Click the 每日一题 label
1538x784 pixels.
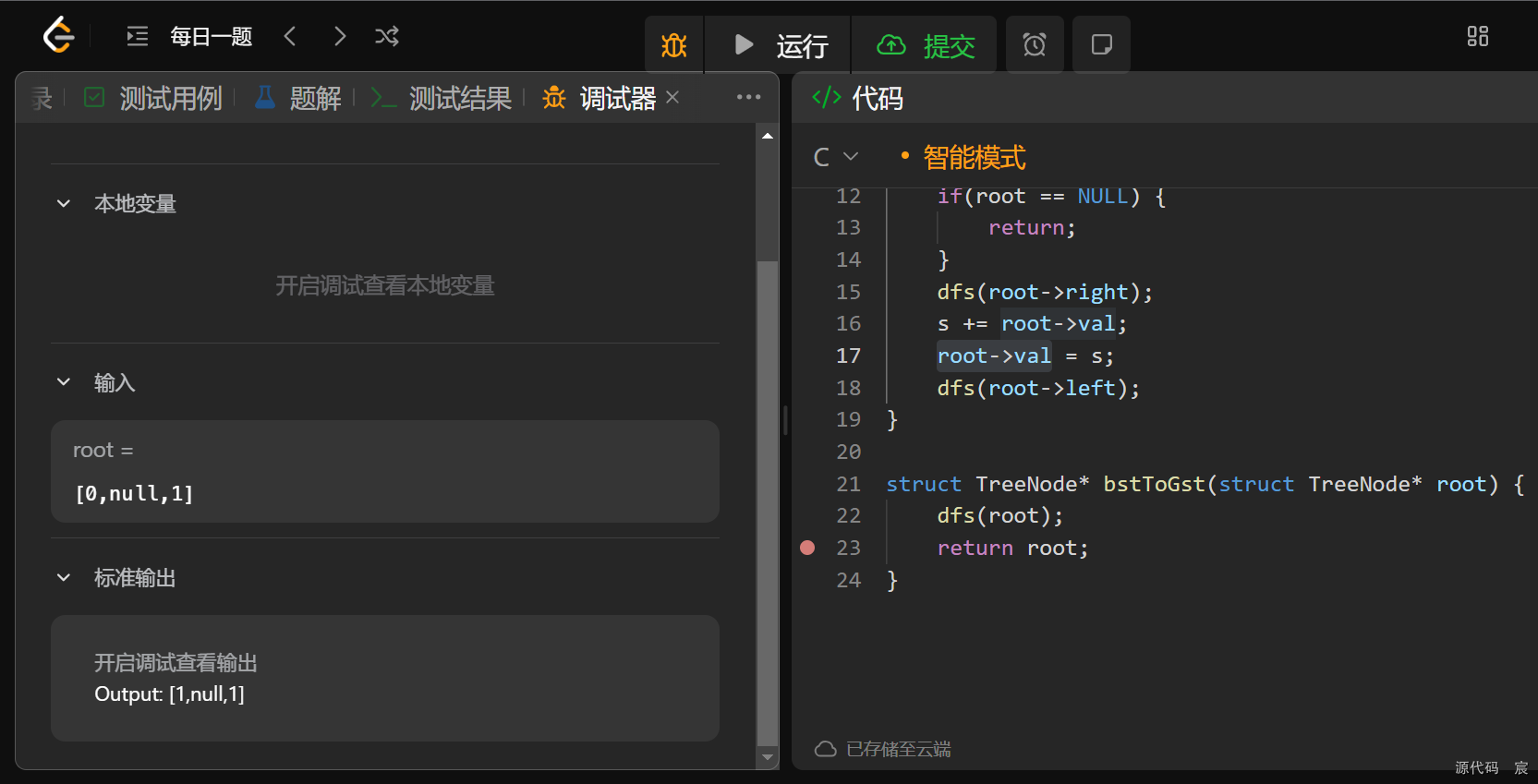(x=212, y=36)
